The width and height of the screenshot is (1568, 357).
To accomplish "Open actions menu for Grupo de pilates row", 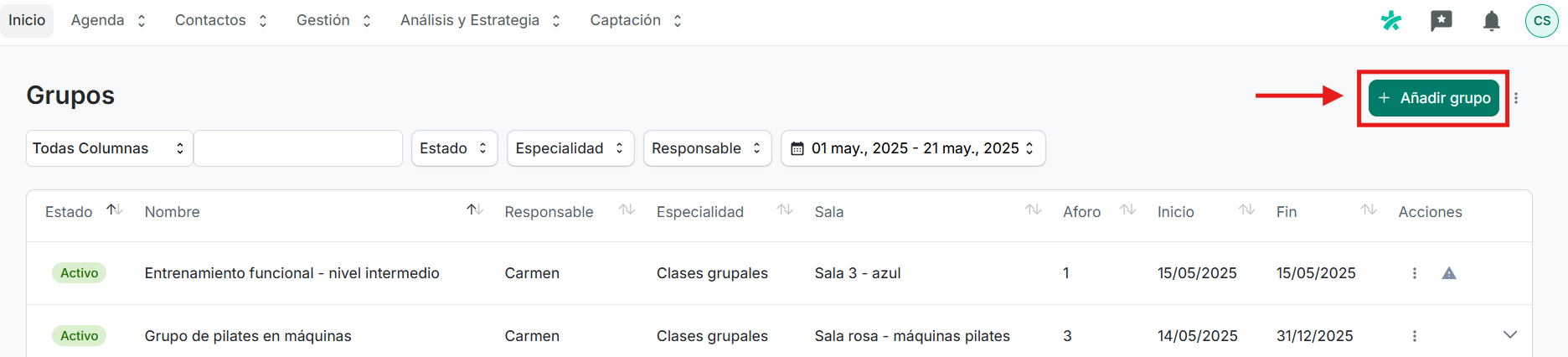I will click(x=1415, y=336).
